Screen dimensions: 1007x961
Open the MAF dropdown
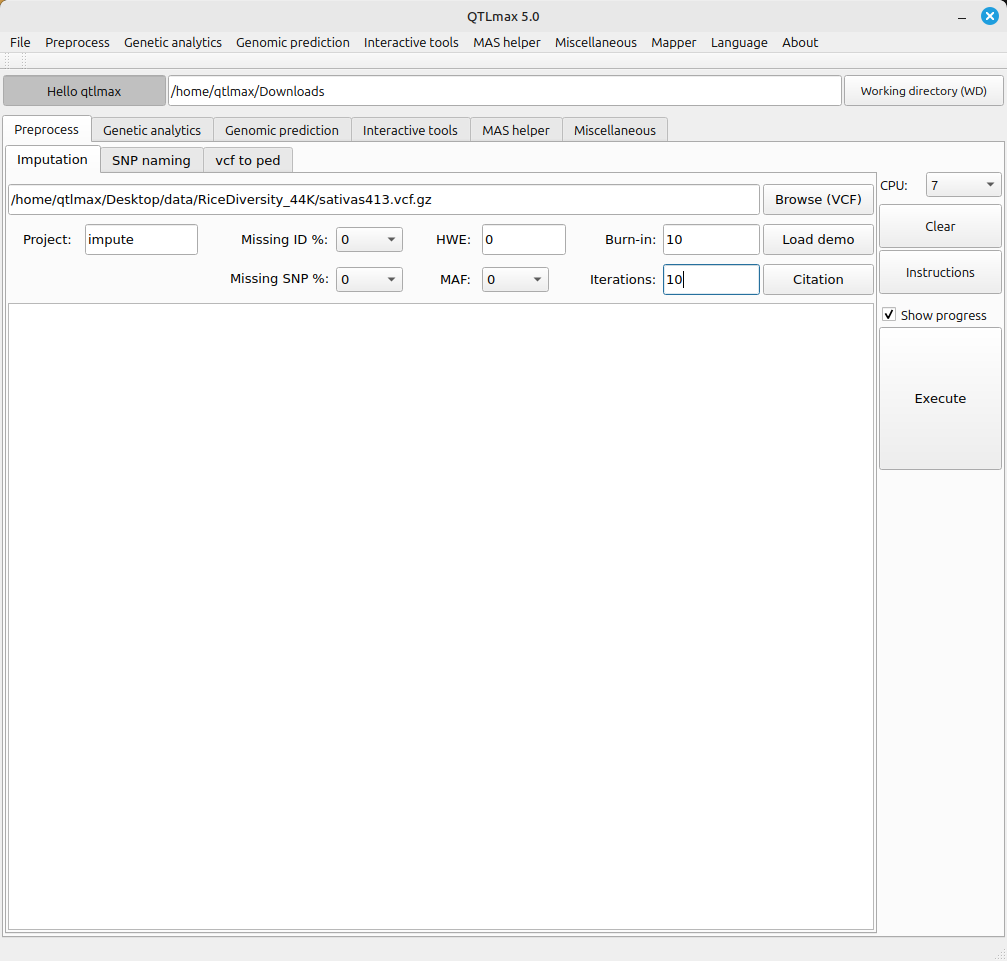click(x=515, y=280)
